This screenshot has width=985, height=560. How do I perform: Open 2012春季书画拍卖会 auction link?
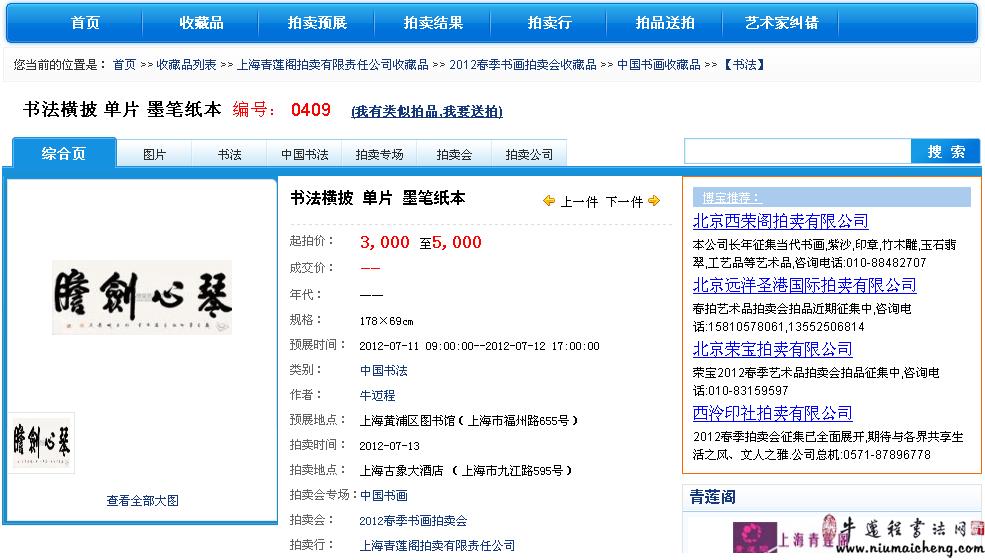413,520
